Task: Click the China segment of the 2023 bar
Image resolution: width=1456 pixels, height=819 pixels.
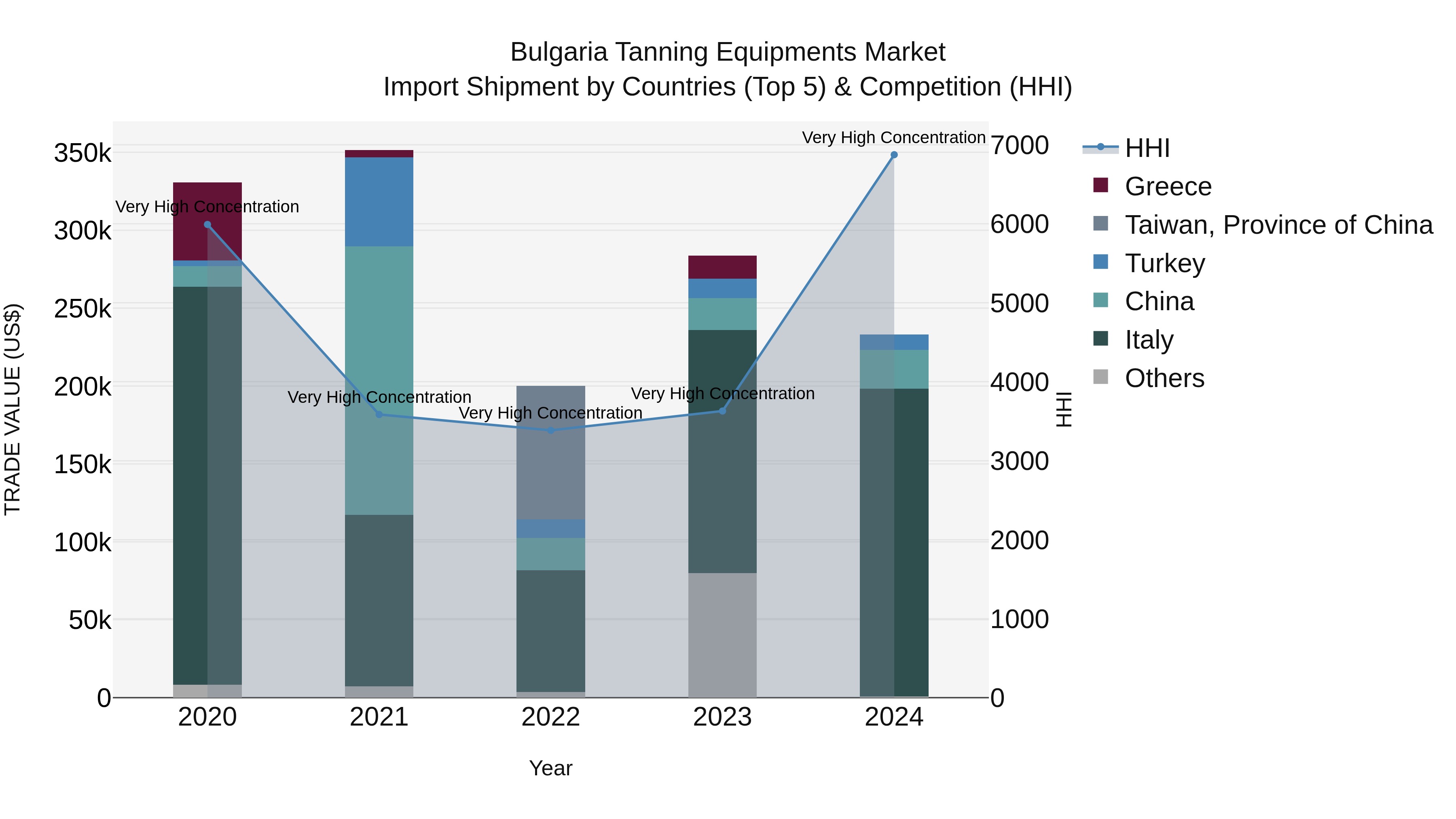Action: pyautogui.click(x=722, y=314)
